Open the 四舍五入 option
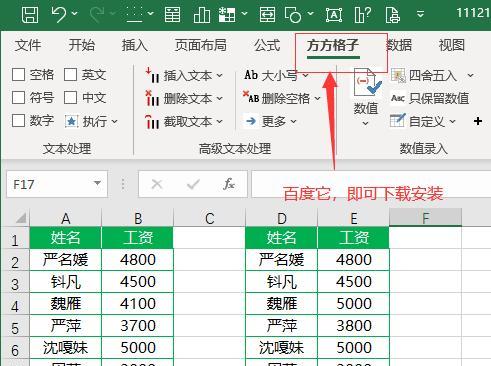The image size is (491, 366). point(432,76)
